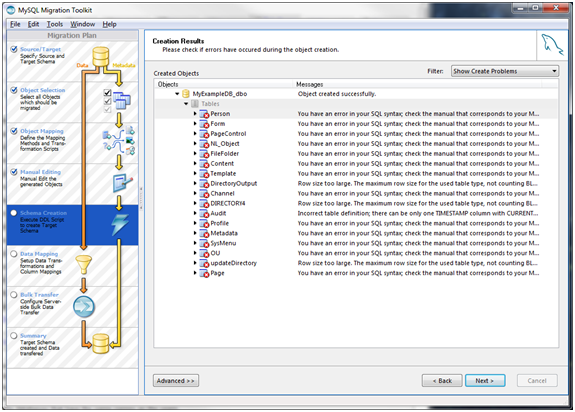Click the Next button
Image resolution: width=575 pixels, height=412 pixels.
point(485,381)
